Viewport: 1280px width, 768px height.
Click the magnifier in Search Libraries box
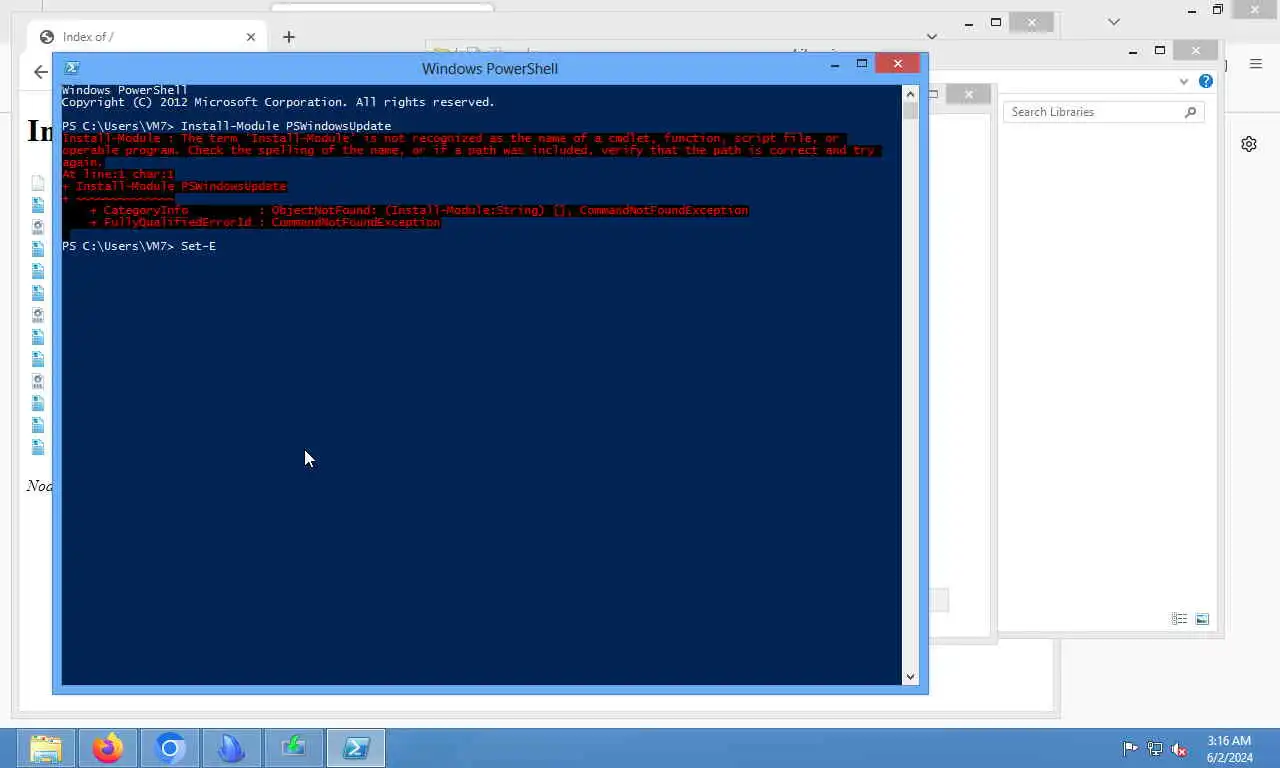(x=1190, y=112)
